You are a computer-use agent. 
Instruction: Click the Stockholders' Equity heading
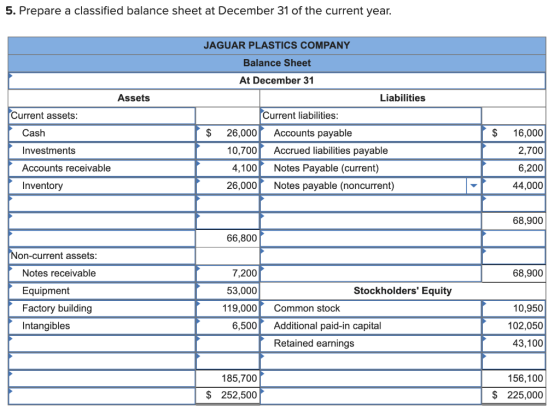point(402,291)
